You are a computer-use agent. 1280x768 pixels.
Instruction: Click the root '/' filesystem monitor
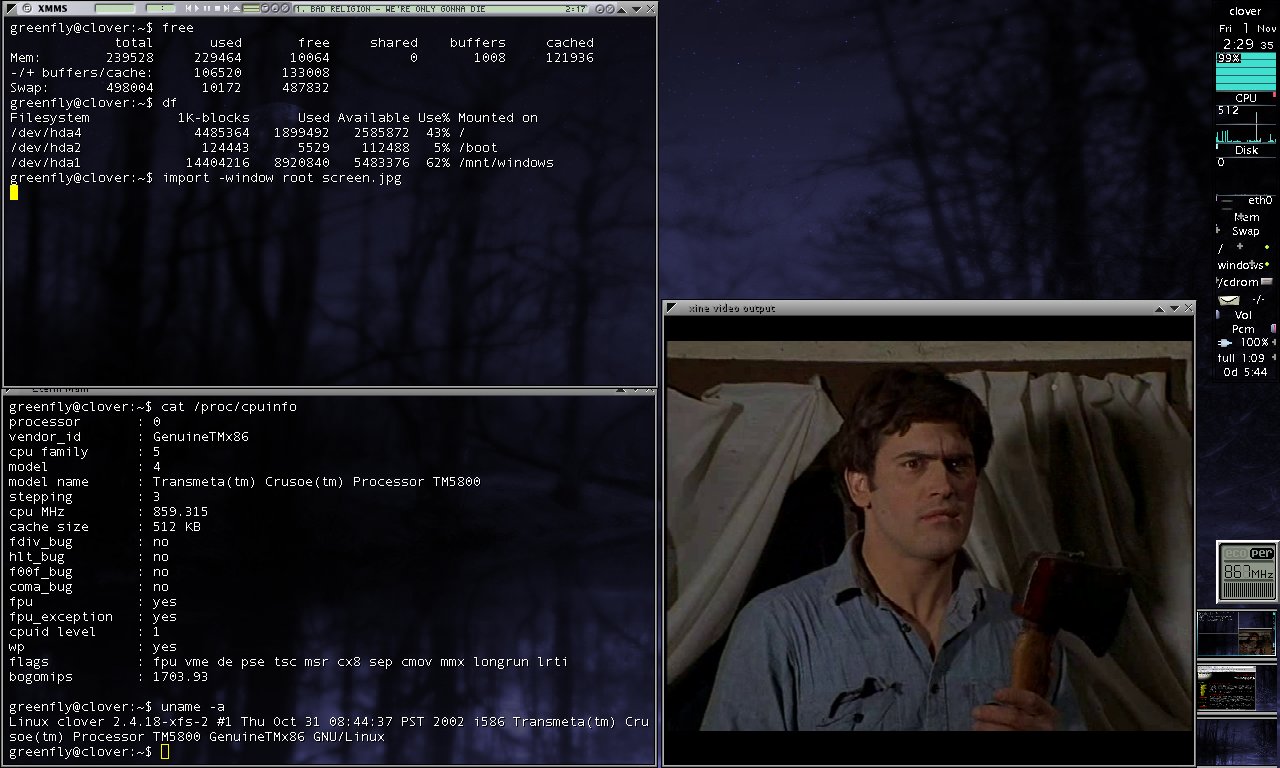click(x=1246, y=247)
